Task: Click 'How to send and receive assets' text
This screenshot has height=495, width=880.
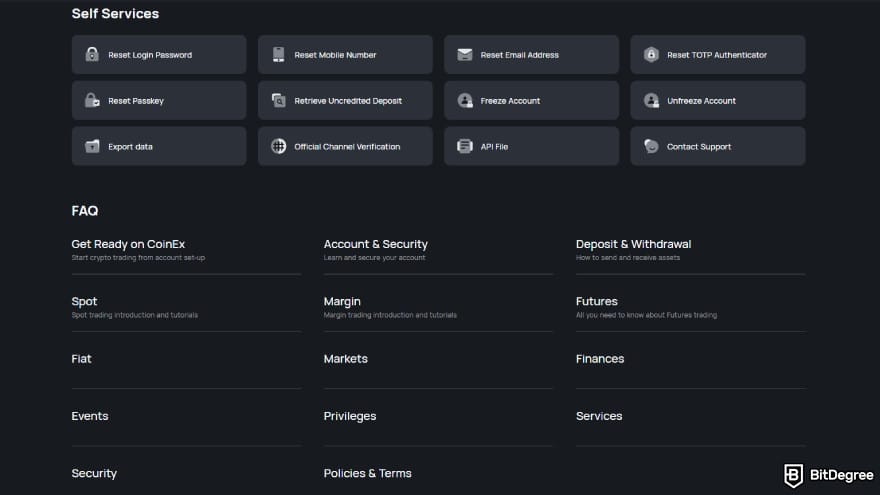Action: pos(627,258)
